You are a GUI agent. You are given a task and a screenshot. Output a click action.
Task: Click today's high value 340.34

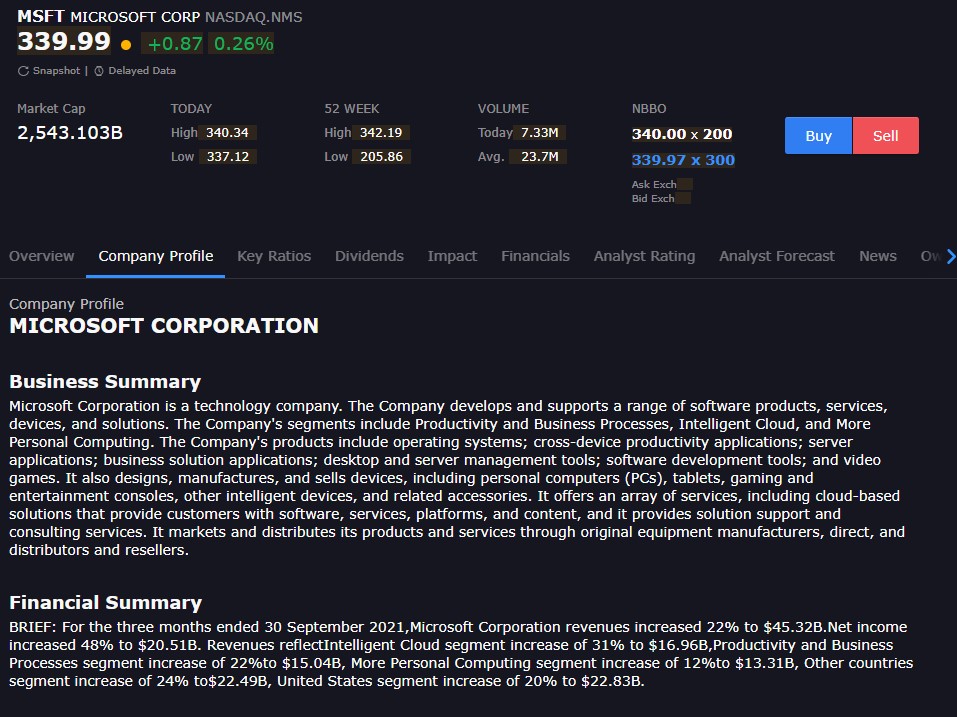click(228, 133)
